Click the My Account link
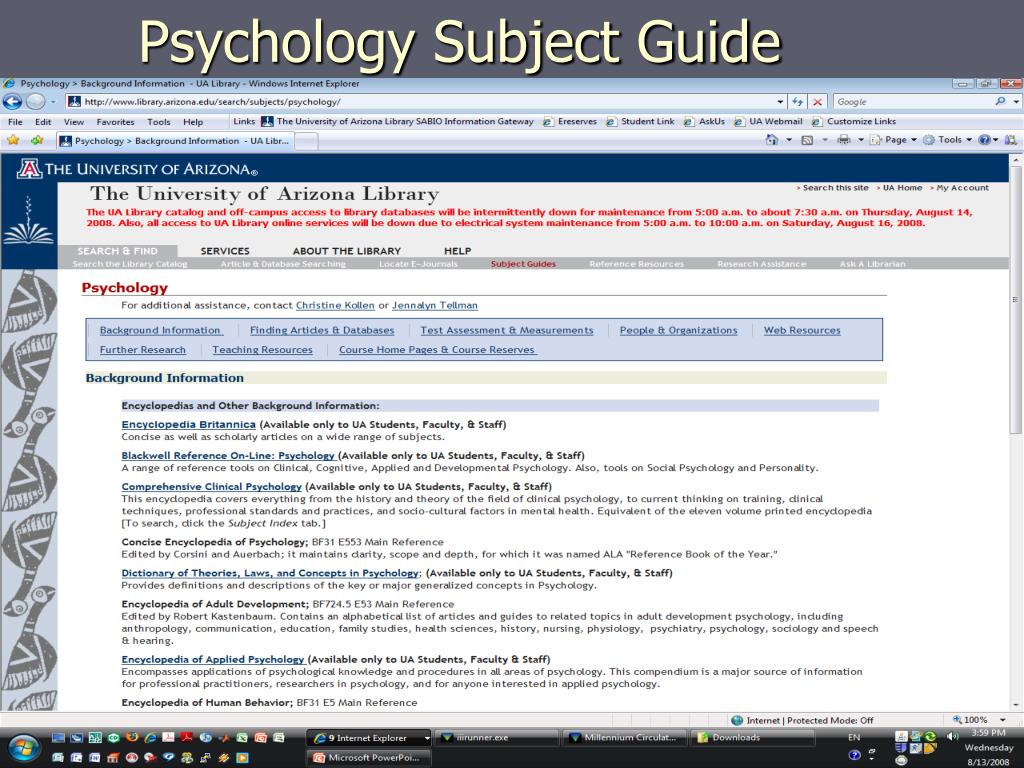 pyautogui.click(x=963, y=187)
